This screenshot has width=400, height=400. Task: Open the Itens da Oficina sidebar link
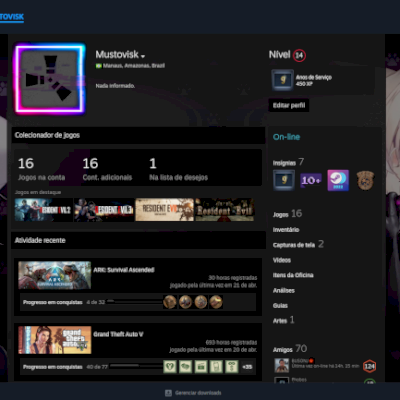(x=293, y=275)
